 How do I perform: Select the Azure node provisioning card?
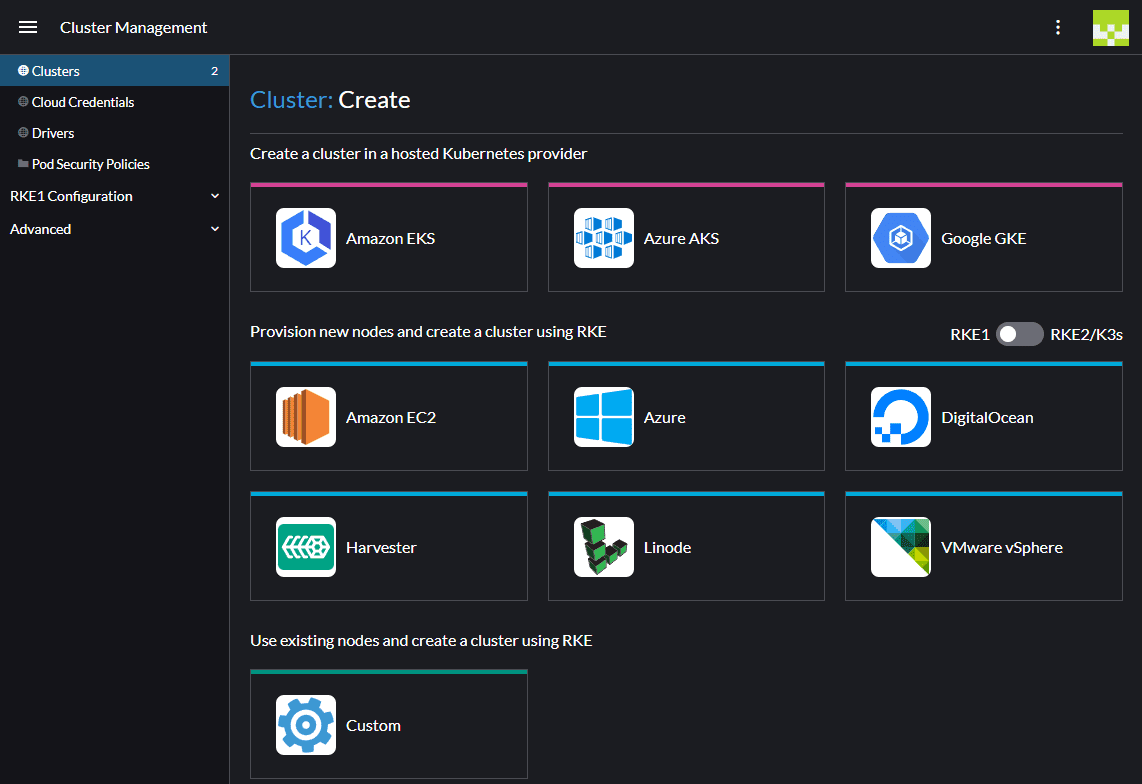point(686,417)
